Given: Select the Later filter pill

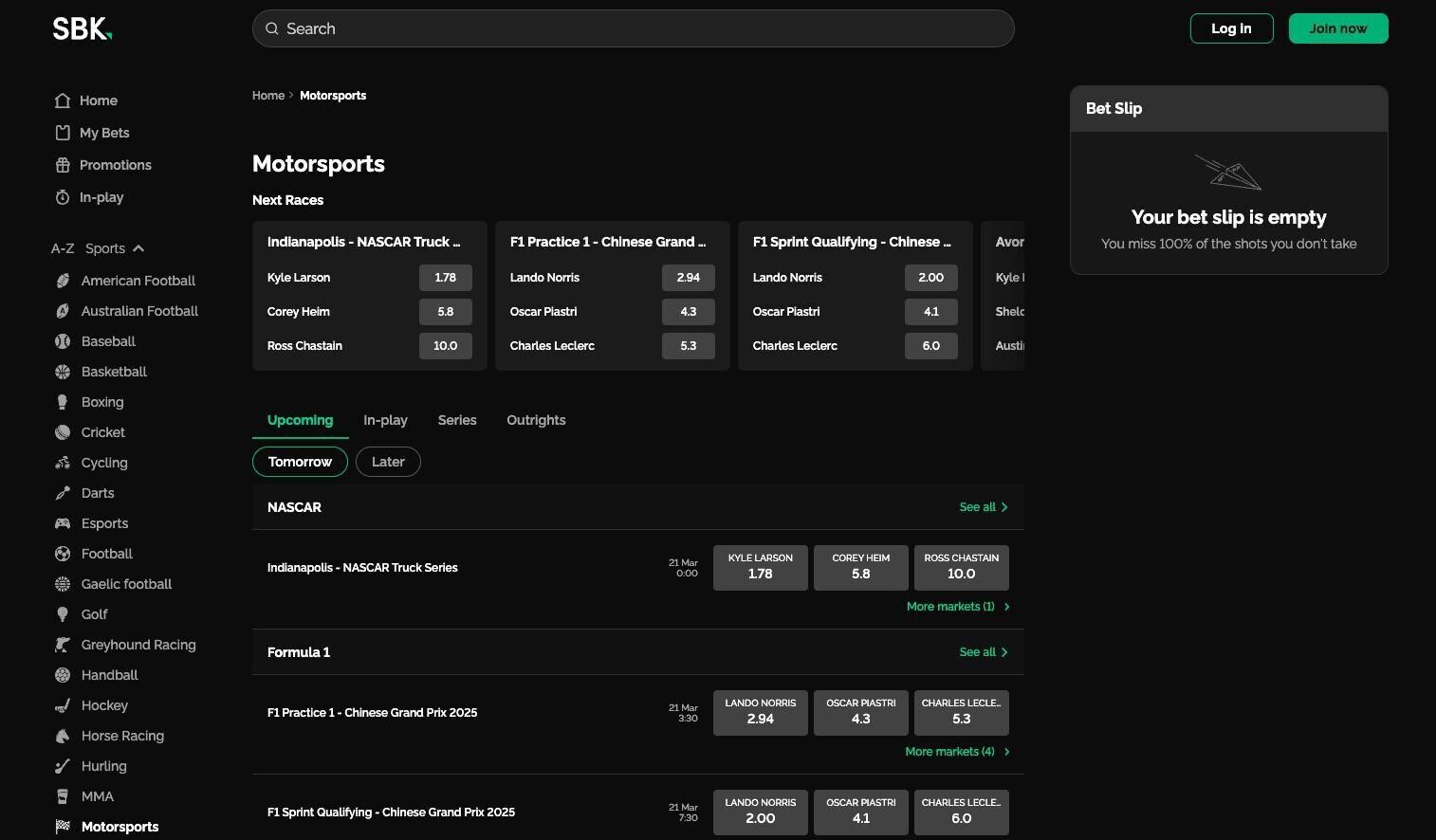Looking at the screenshot, I should (388, 462).
